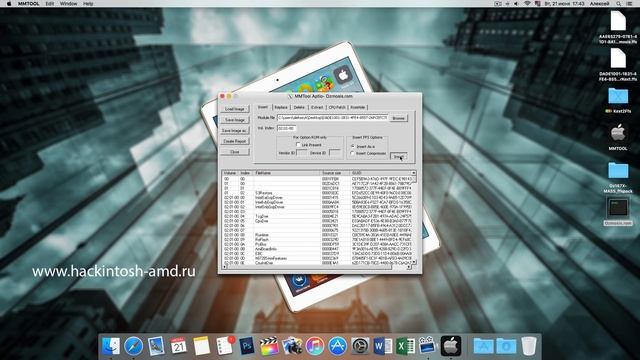
Task: Switch to the Extract tab
Action: click(317, 107)
